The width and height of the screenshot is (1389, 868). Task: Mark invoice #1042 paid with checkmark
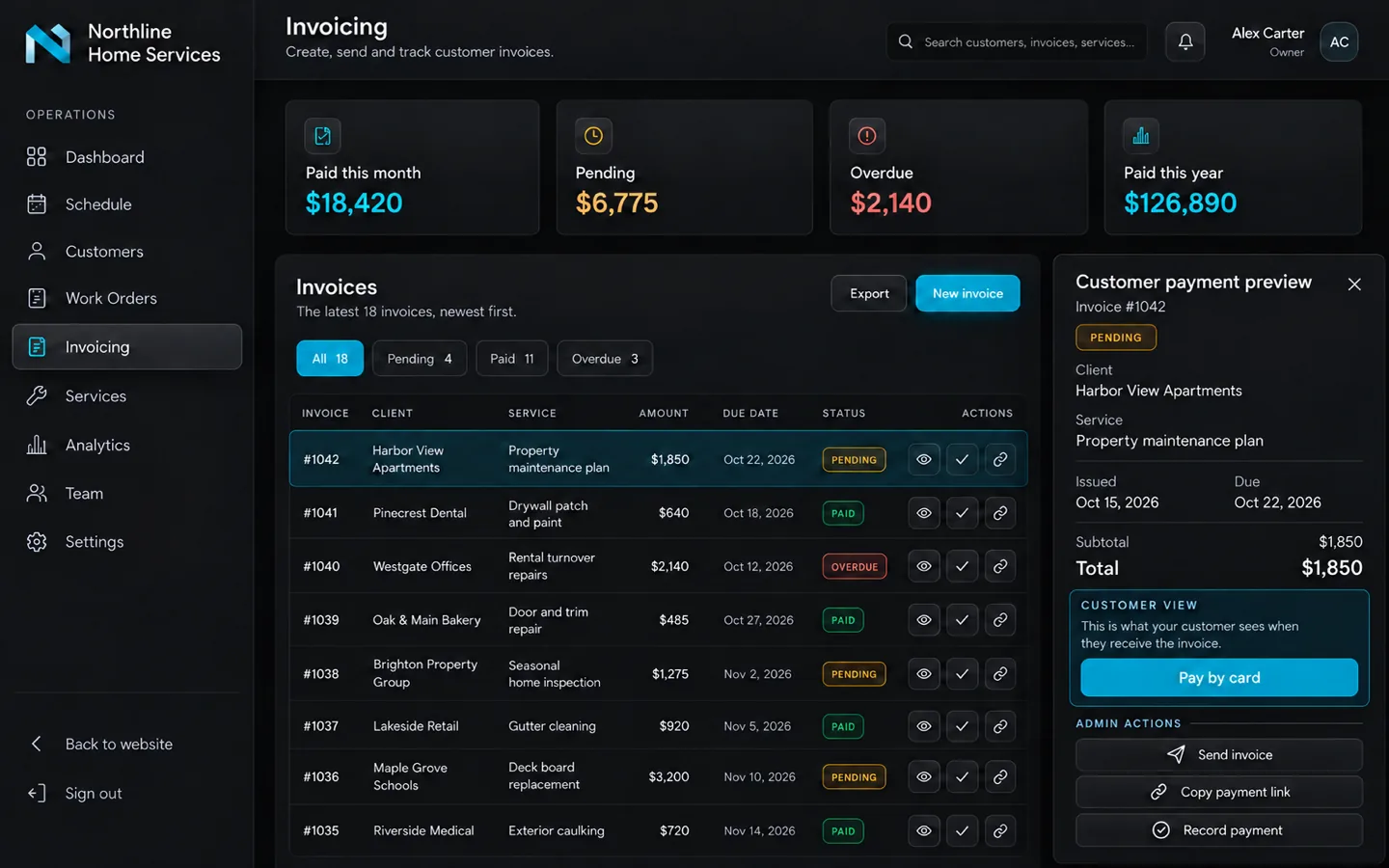click(962, 459)
